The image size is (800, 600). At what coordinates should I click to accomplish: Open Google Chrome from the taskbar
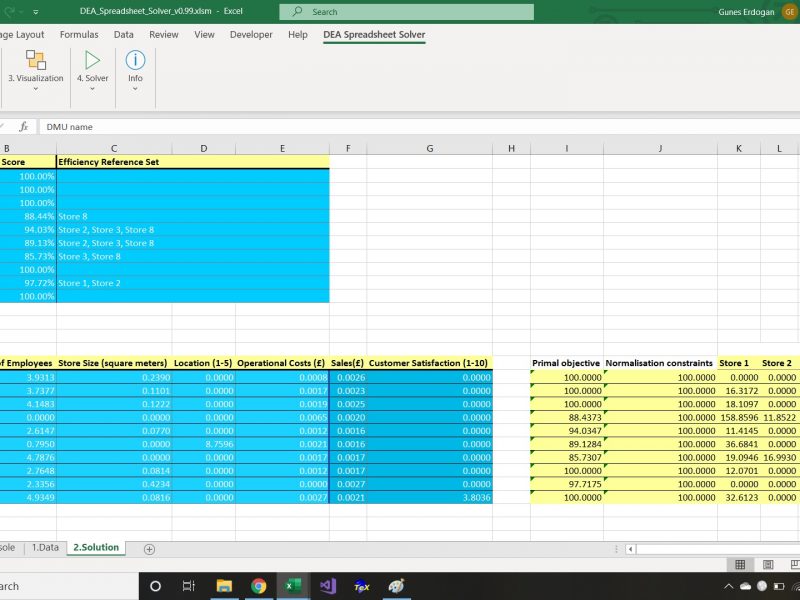(258, 587)
